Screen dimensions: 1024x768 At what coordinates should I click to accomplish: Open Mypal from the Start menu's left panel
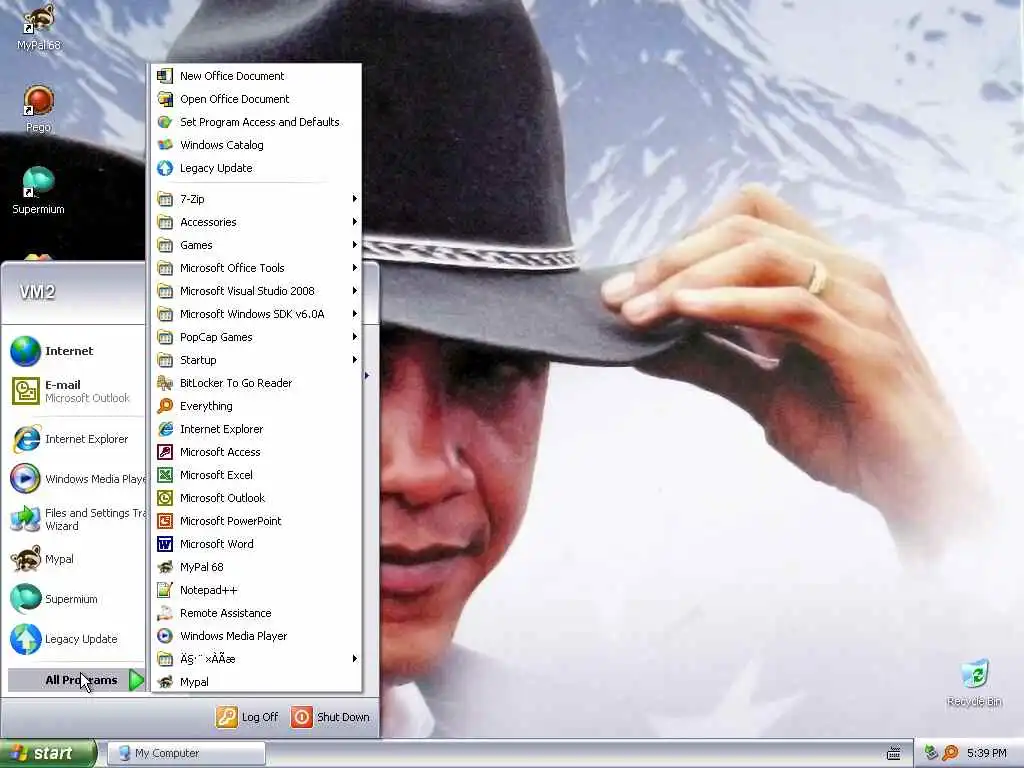[x=76, y=559]
